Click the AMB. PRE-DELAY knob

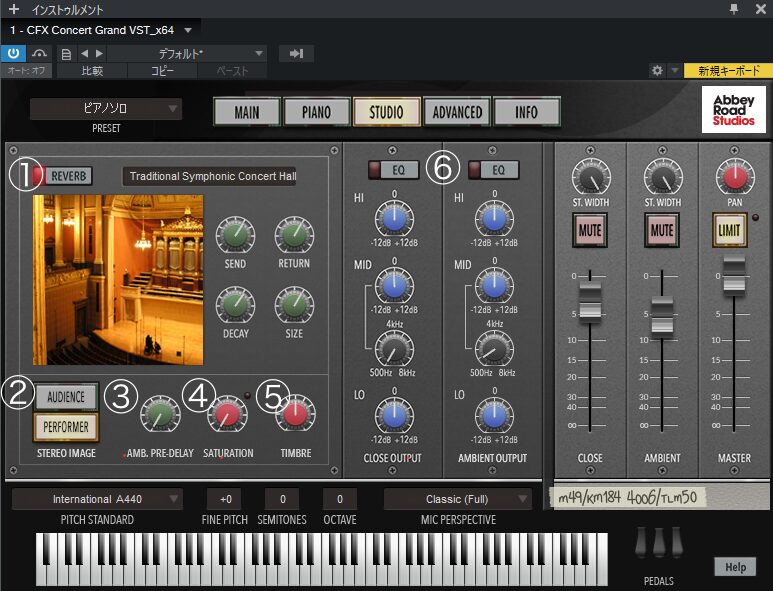(x=160, y=415)
